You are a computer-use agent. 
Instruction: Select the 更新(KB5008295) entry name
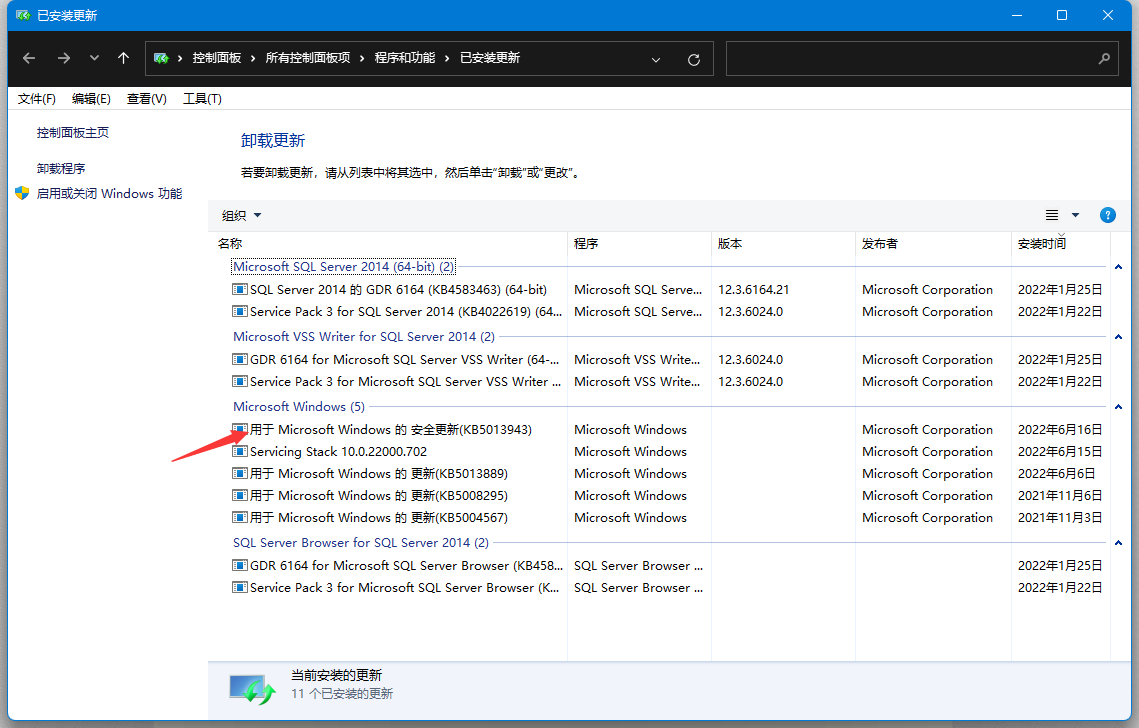pos(378,496)
